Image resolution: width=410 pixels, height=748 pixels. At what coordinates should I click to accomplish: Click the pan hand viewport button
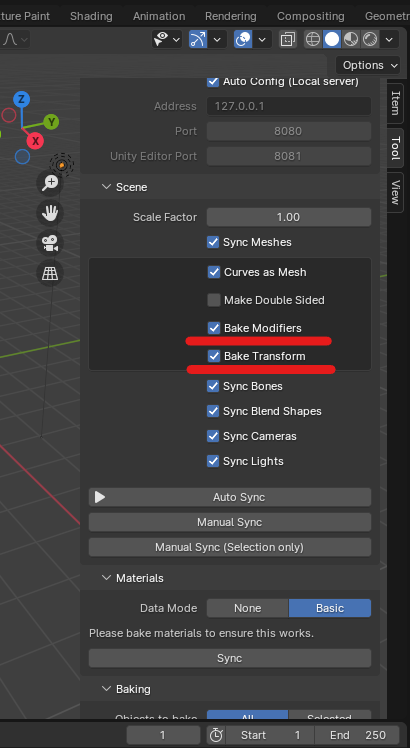pos(50,213)
